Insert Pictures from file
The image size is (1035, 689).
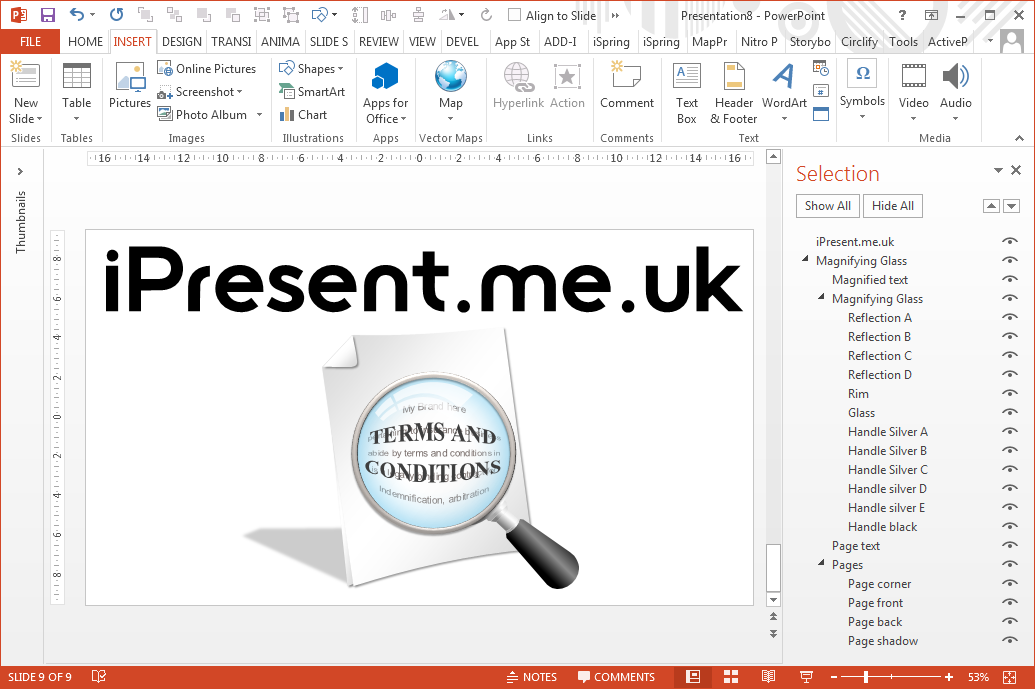pyautogui.click(x=129, y=86)
